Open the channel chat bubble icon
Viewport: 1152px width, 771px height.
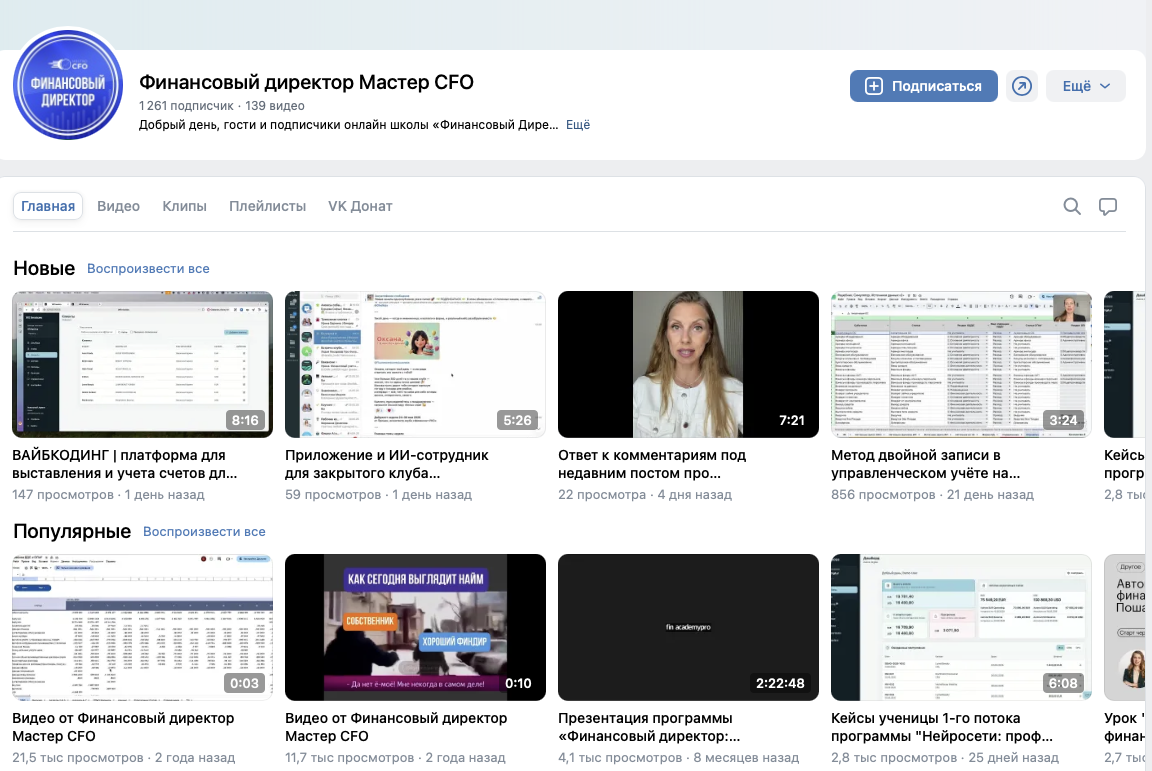point(1107,207)
